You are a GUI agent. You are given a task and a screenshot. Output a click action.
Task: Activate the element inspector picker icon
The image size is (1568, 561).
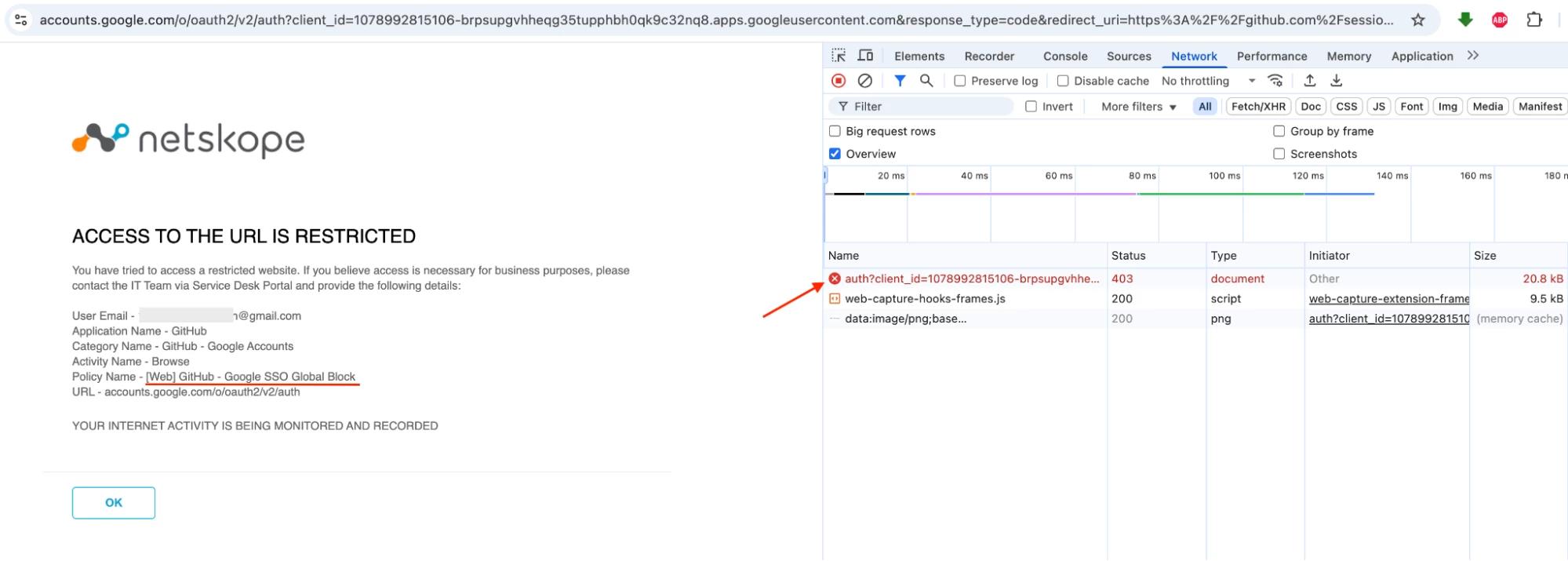839,56
